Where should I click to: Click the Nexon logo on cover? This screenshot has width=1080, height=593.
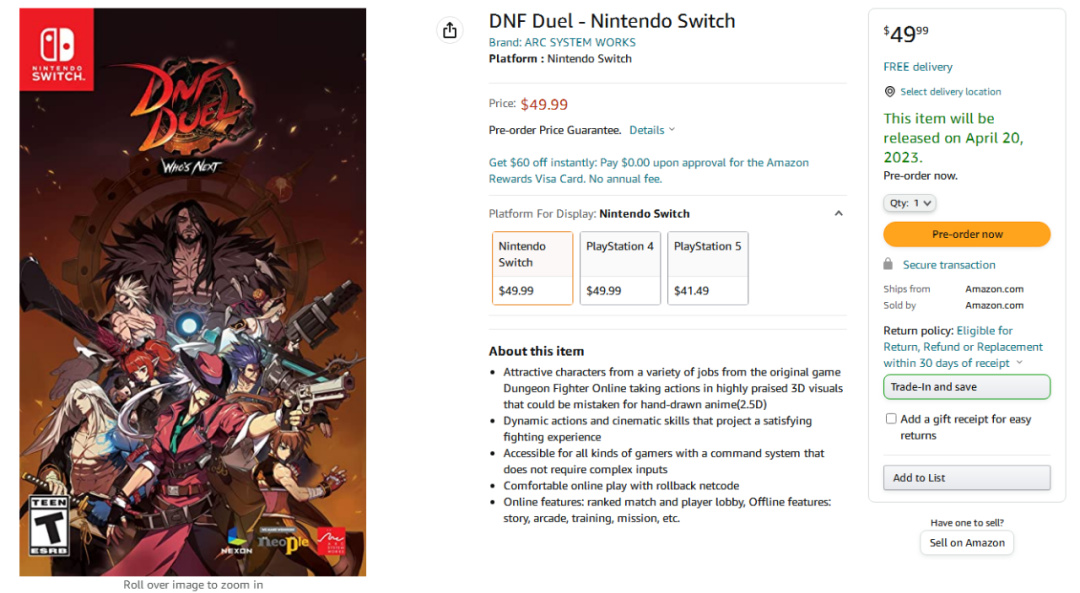(x=237, y=541)
